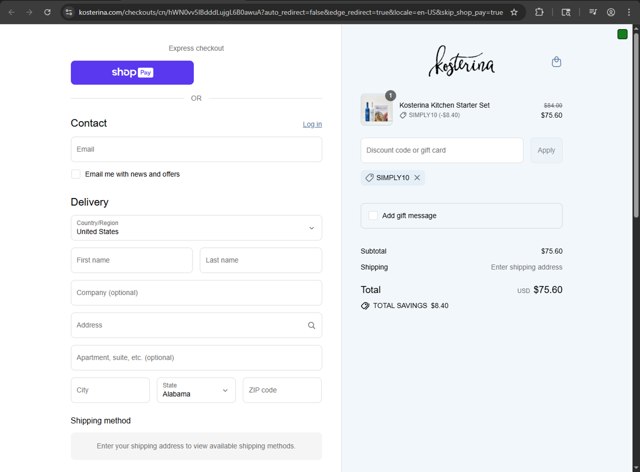Click the Kosterina logo
The width and height of the screenshot is (640, 472).
pos(461,61)
